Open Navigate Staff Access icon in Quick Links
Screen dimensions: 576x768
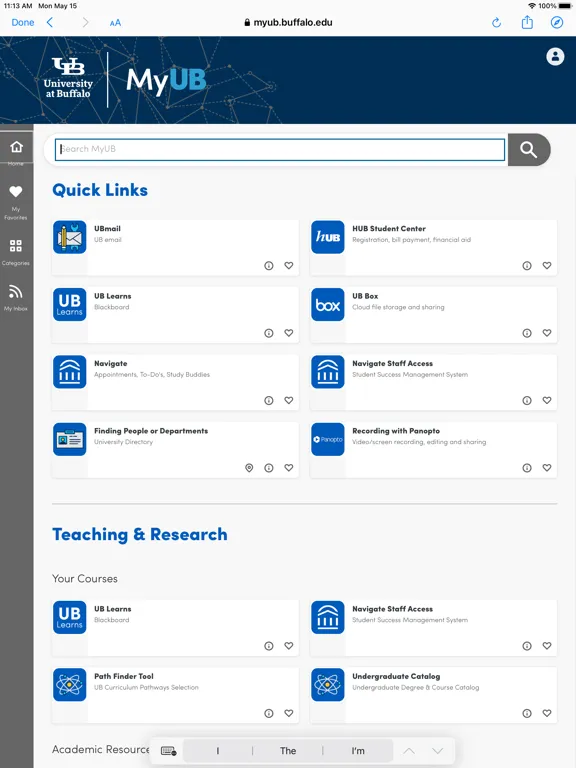click(328, 372)
